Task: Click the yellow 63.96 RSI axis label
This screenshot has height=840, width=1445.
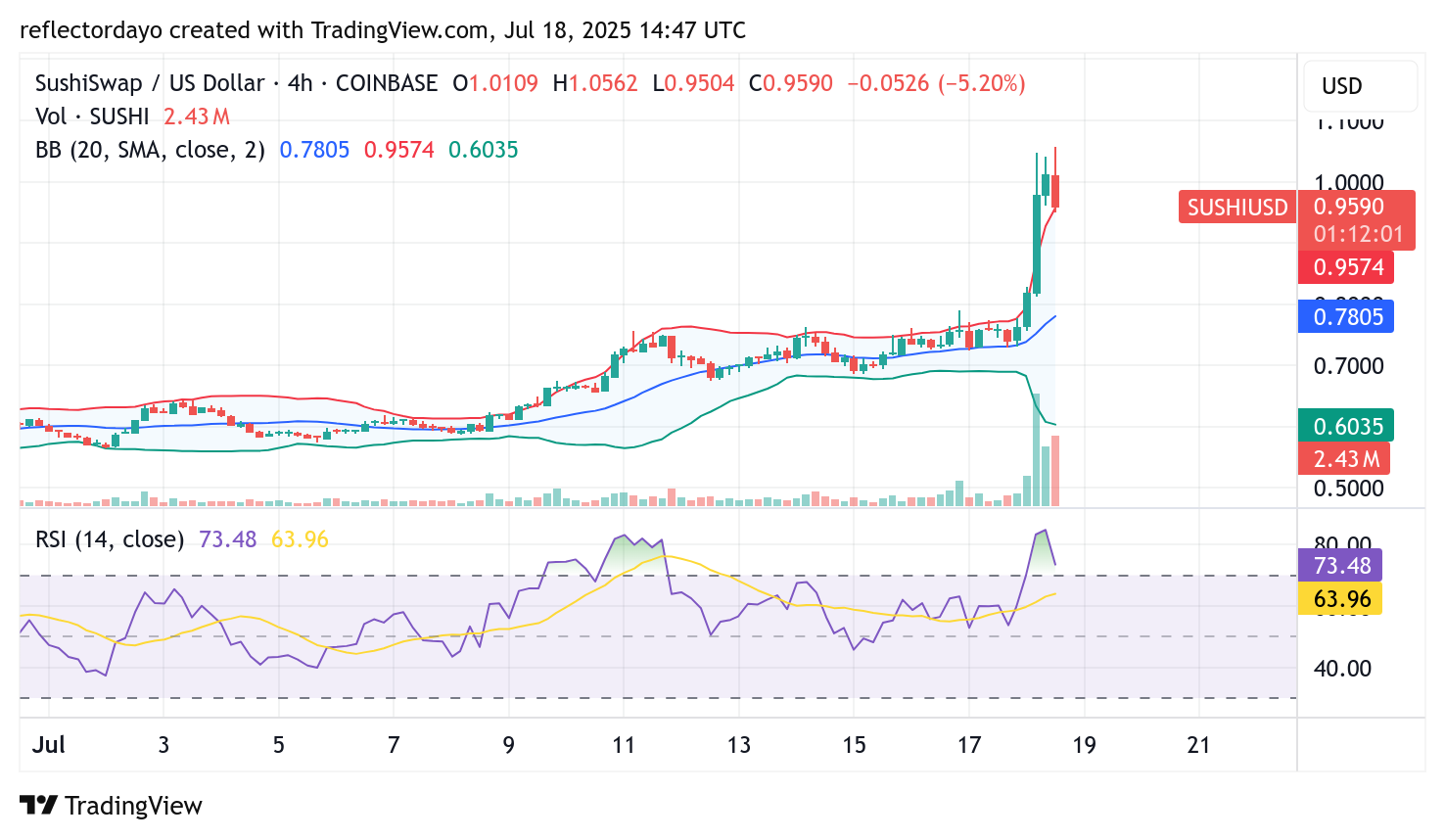Action: click(1340, 598)
